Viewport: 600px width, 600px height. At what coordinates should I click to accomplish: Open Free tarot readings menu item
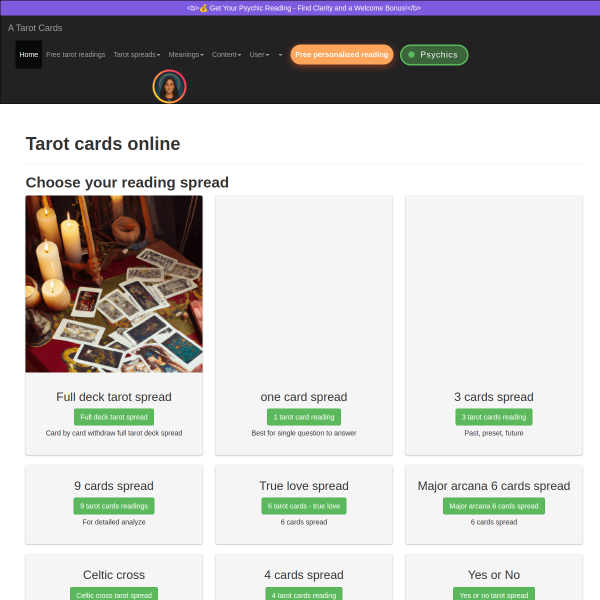[75, 55]
